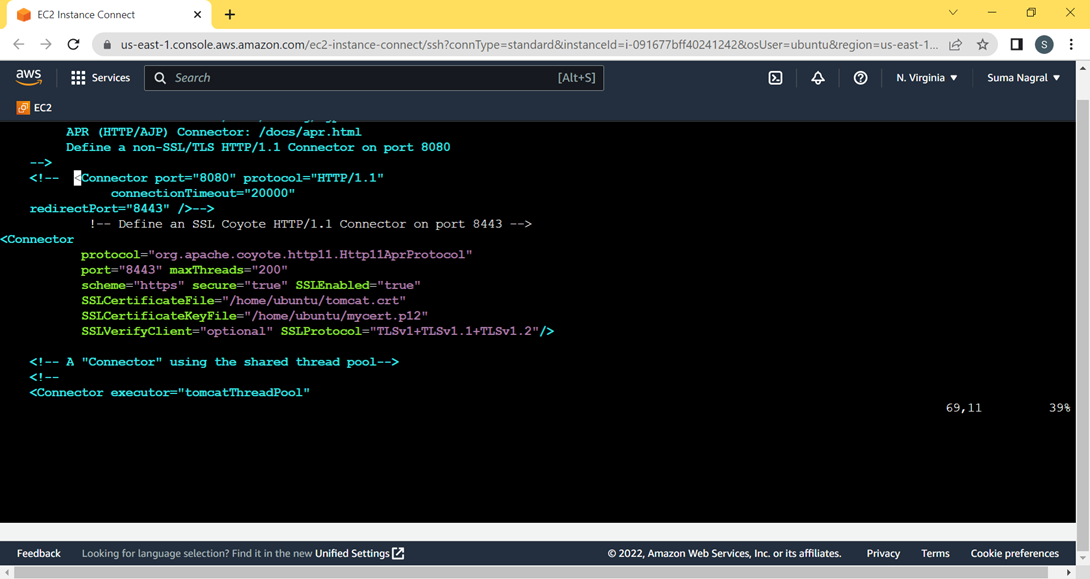Click the browser profile avatar S
Screen dimensions: 1090x579
(x=1044, y=45)
